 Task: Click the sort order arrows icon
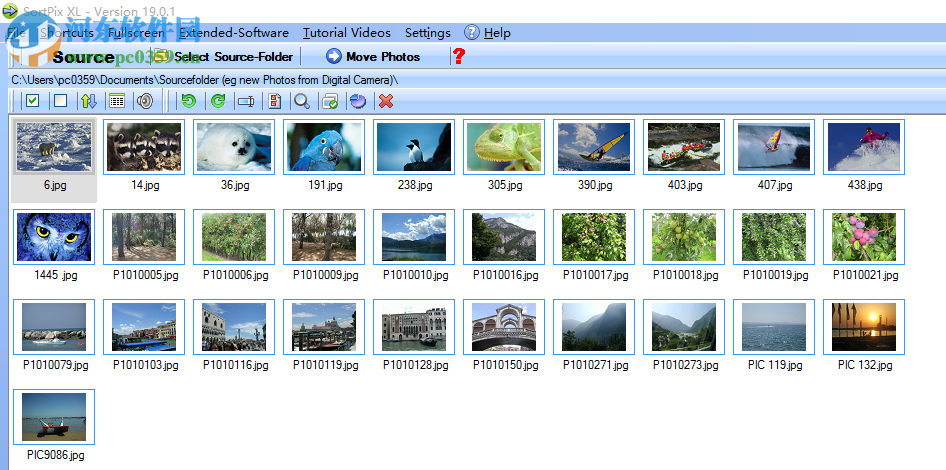pos(89,101)
